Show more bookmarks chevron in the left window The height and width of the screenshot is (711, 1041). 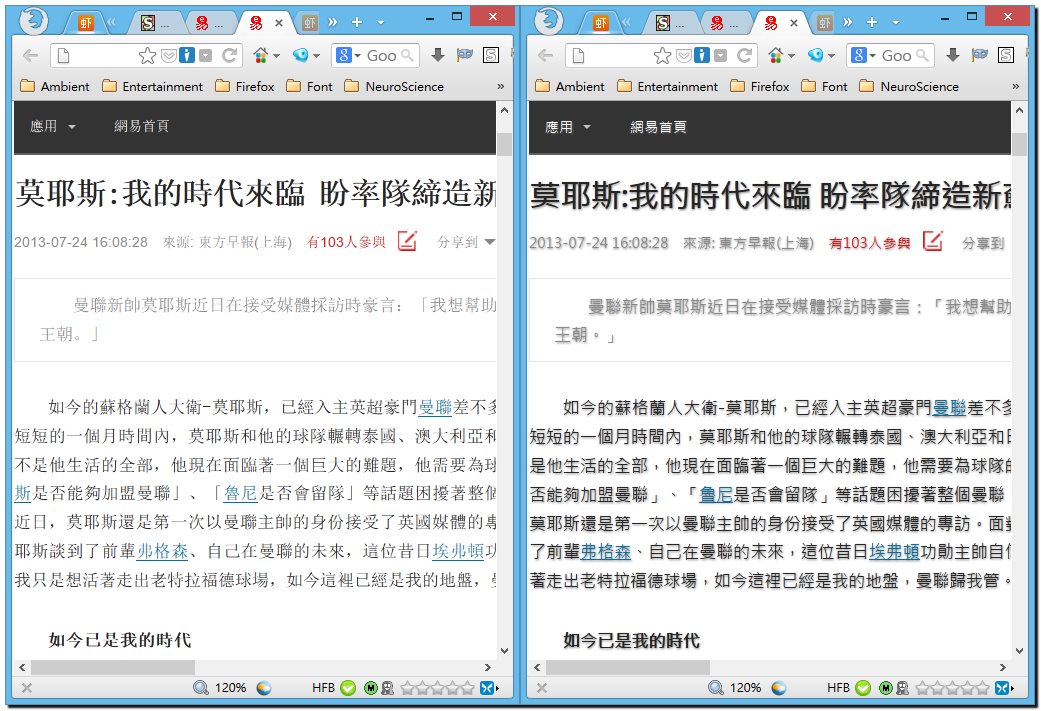[500, 86]
